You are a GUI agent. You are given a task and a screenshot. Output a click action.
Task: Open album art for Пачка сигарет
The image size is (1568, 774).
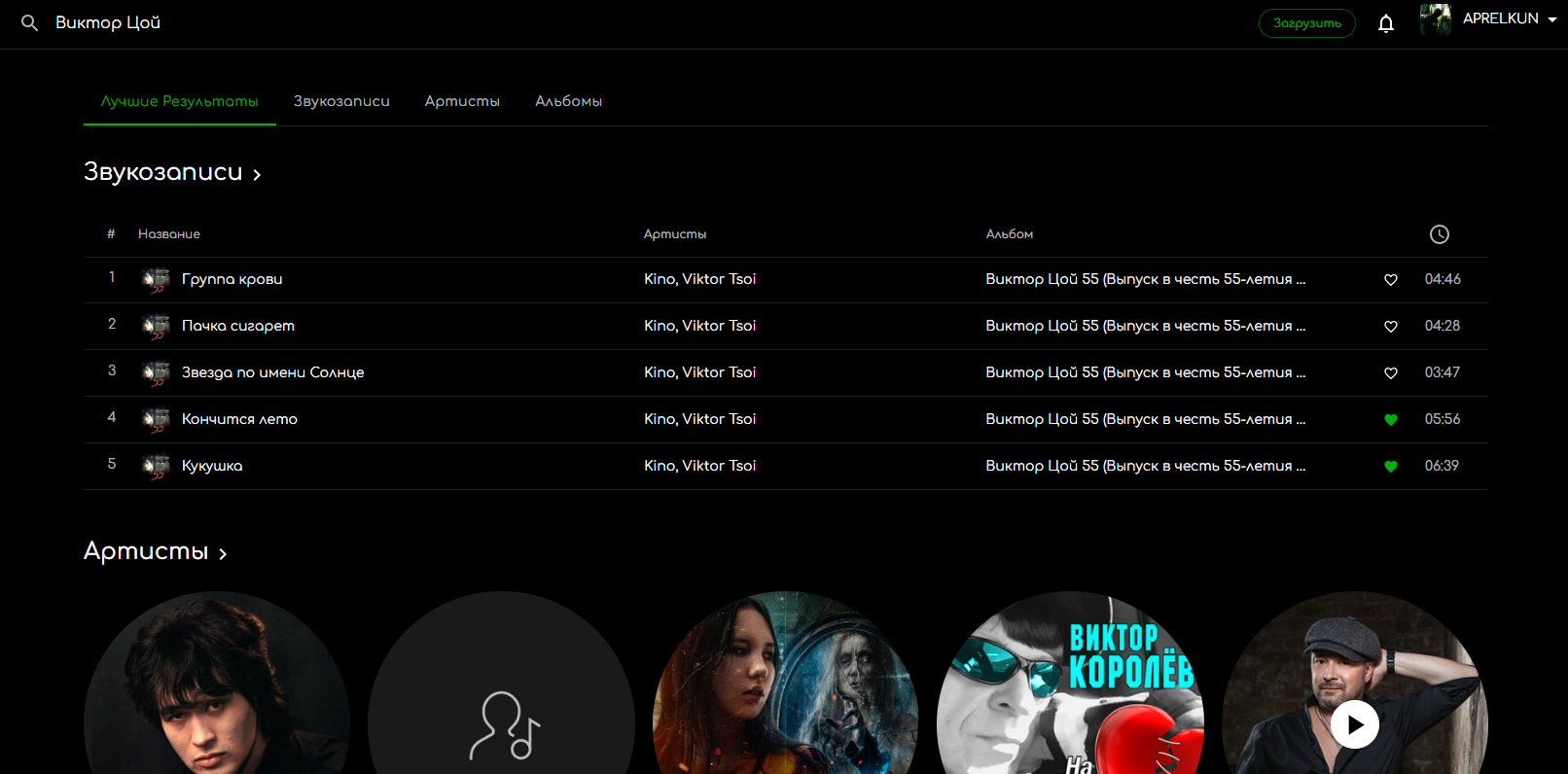[x=156, y=327]
